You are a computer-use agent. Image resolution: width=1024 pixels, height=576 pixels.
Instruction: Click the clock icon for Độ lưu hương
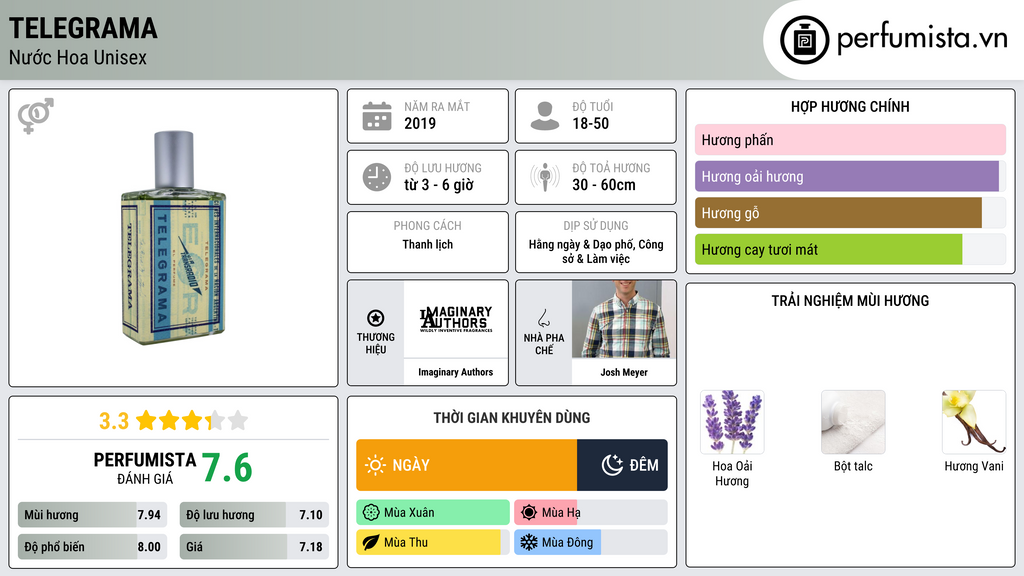(x=377, y=177)
